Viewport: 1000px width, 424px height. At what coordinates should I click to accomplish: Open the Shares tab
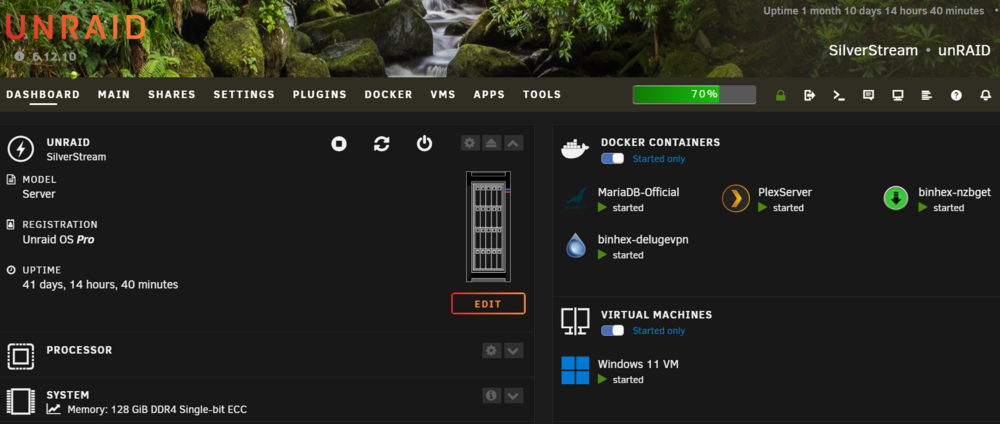(172, 94)
